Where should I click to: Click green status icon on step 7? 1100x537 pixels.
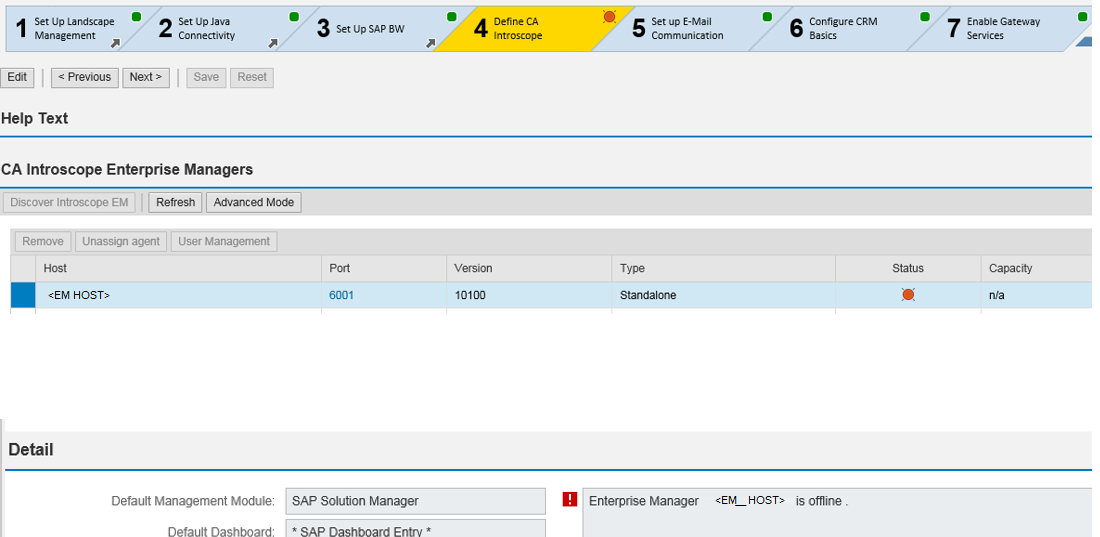pyautogui.click(x=1083, y=16)
